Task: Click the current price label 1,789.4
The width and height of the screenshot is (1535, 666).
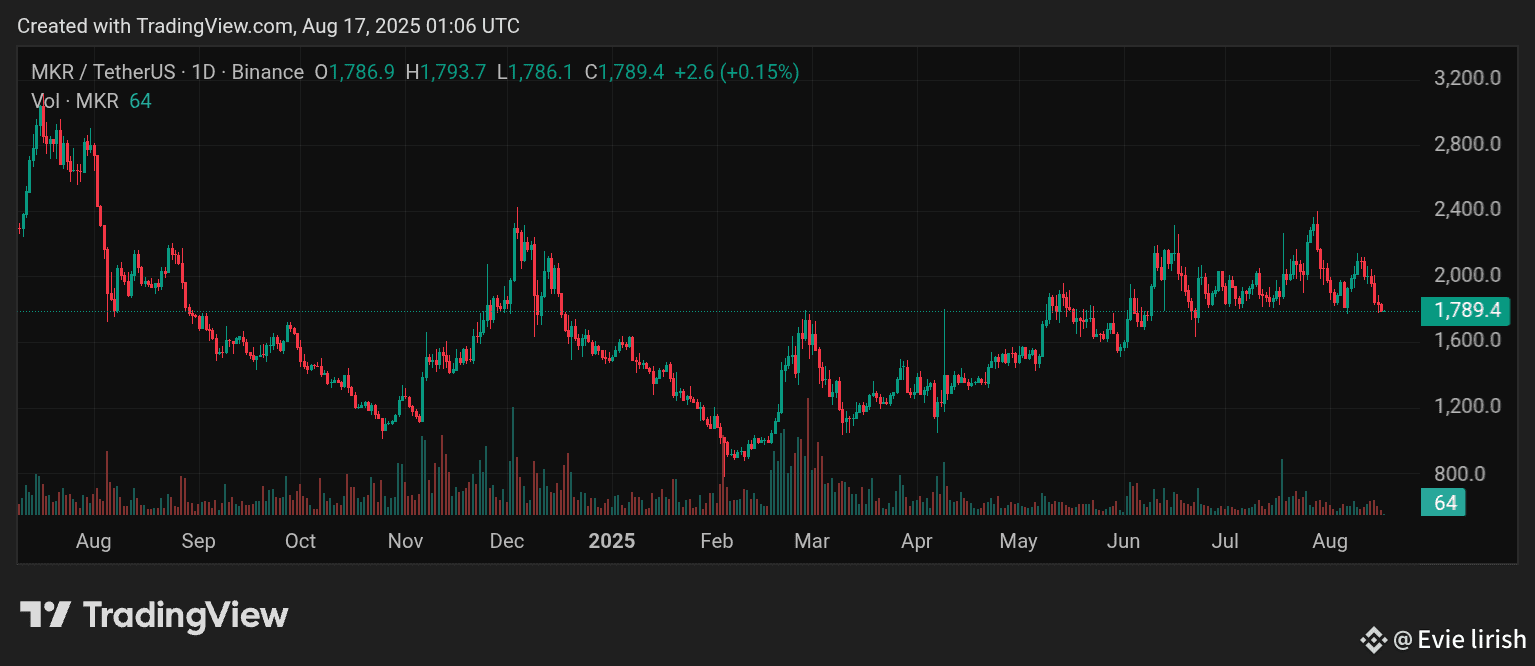Action: tap(1466, 311)
